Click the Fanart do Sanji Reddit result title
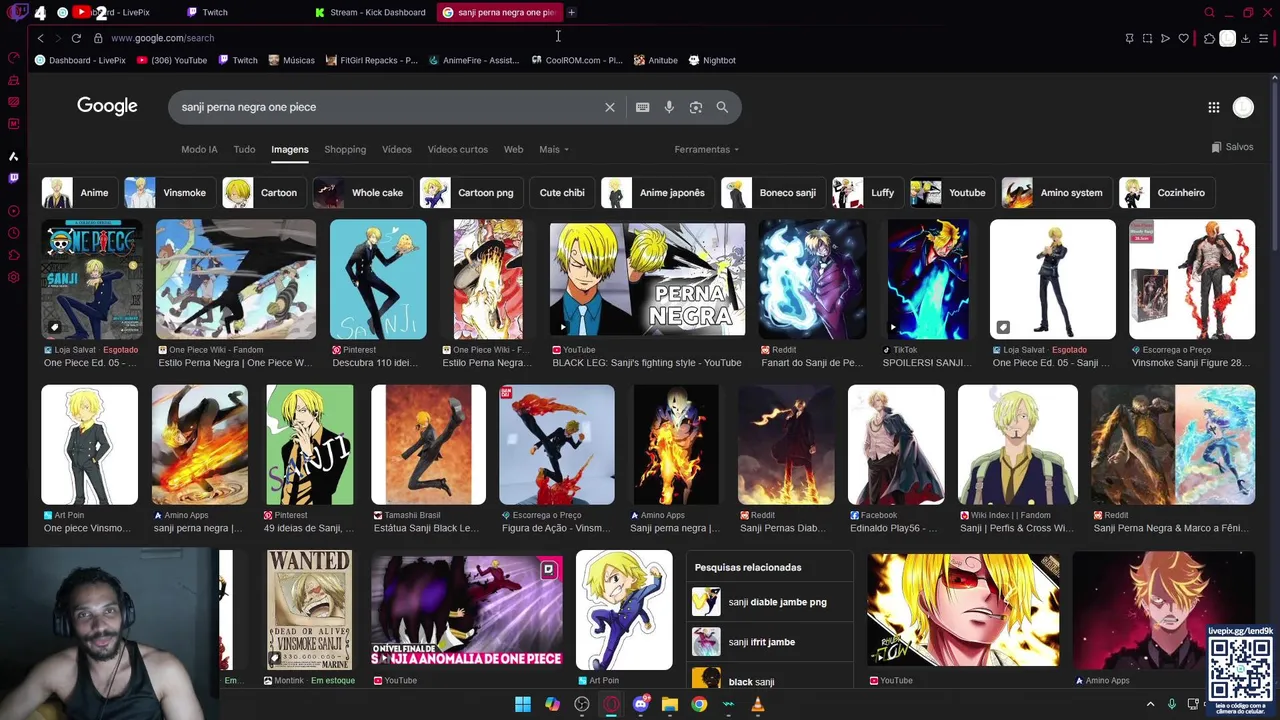This screenshot has width=1280, height=720. pyautogui.click(x=811, y=363)
